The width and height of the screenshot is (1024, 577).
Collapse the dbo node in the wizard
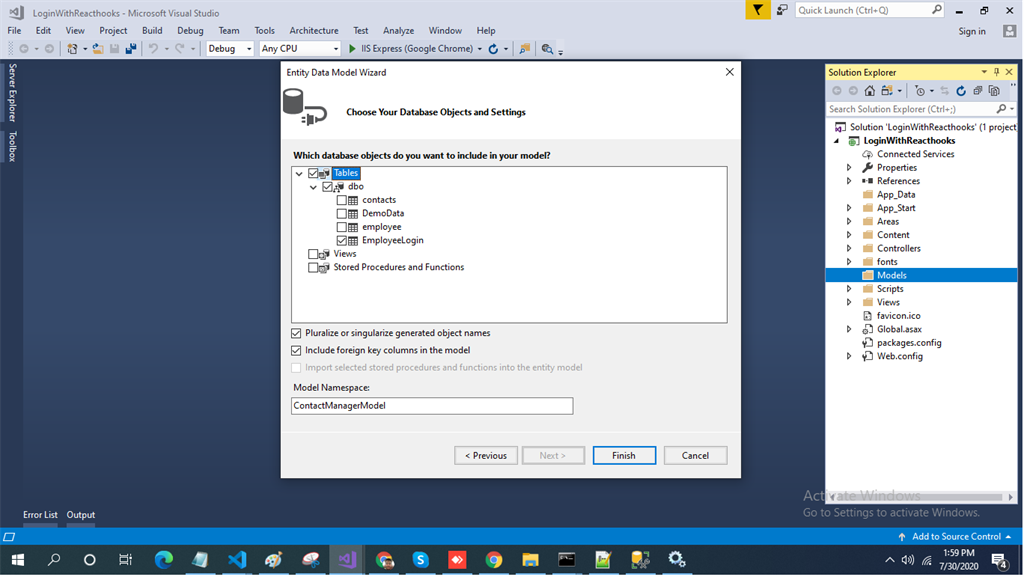point(313,187)
